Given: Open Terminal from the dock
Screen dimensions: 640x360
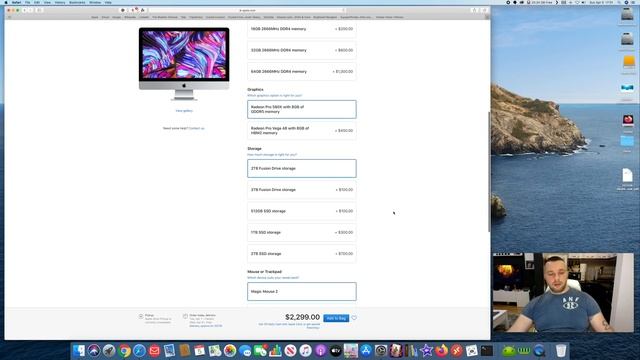Looking at the screenshot, I should [x=487, y=351].
